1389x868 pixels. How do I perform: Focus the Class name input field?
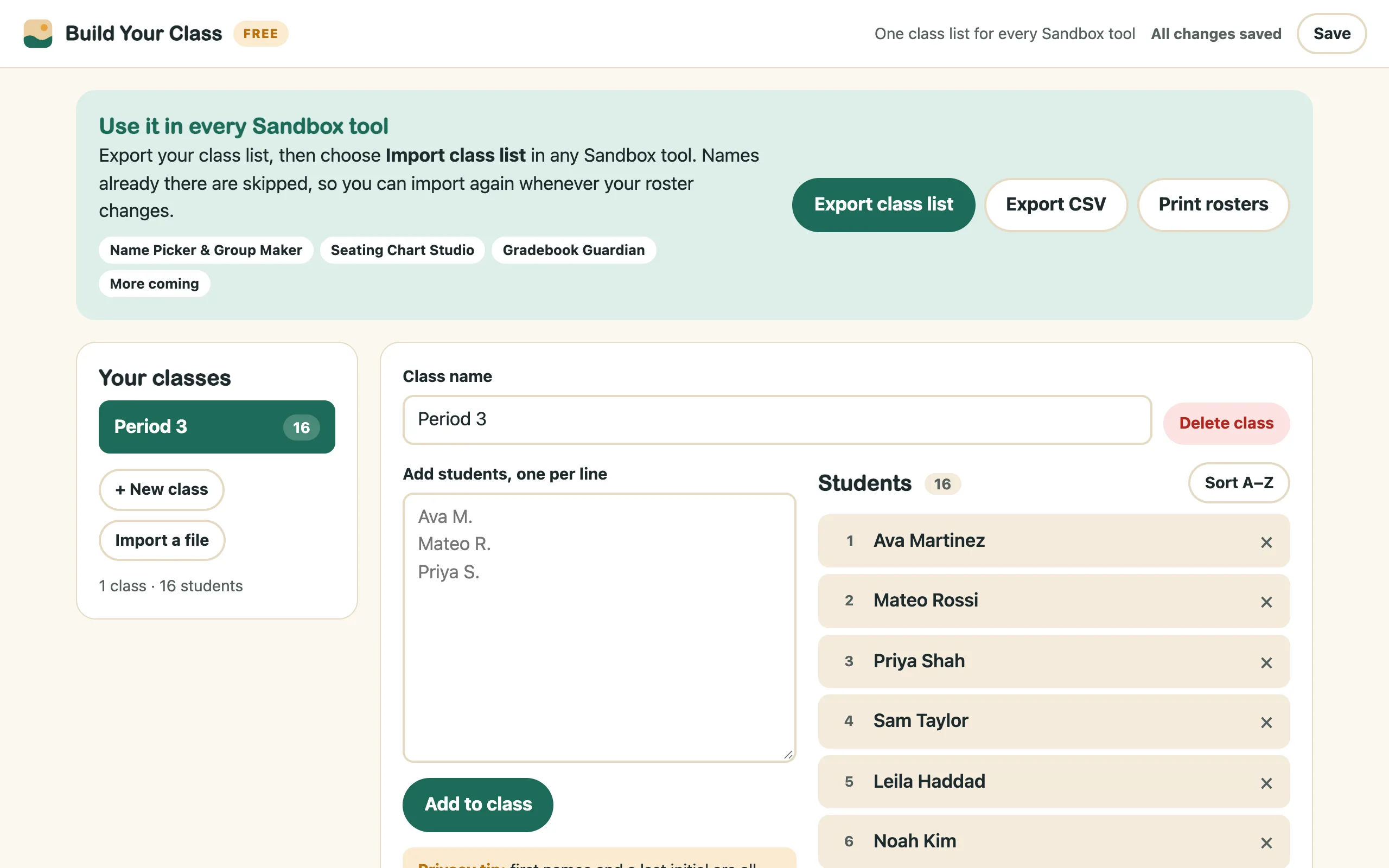777,420
